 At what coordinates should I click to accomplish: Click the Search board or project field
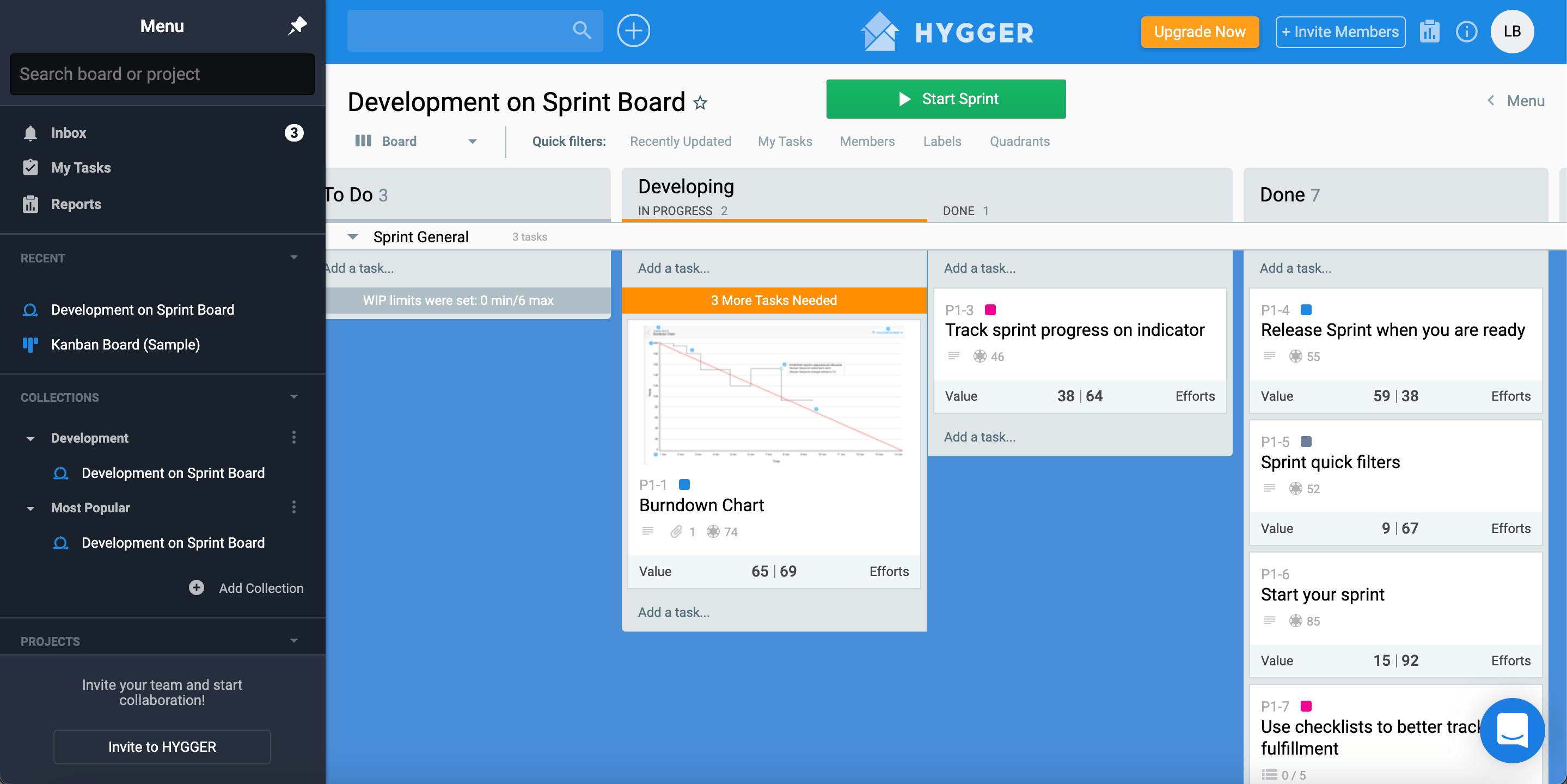[162, 74]
